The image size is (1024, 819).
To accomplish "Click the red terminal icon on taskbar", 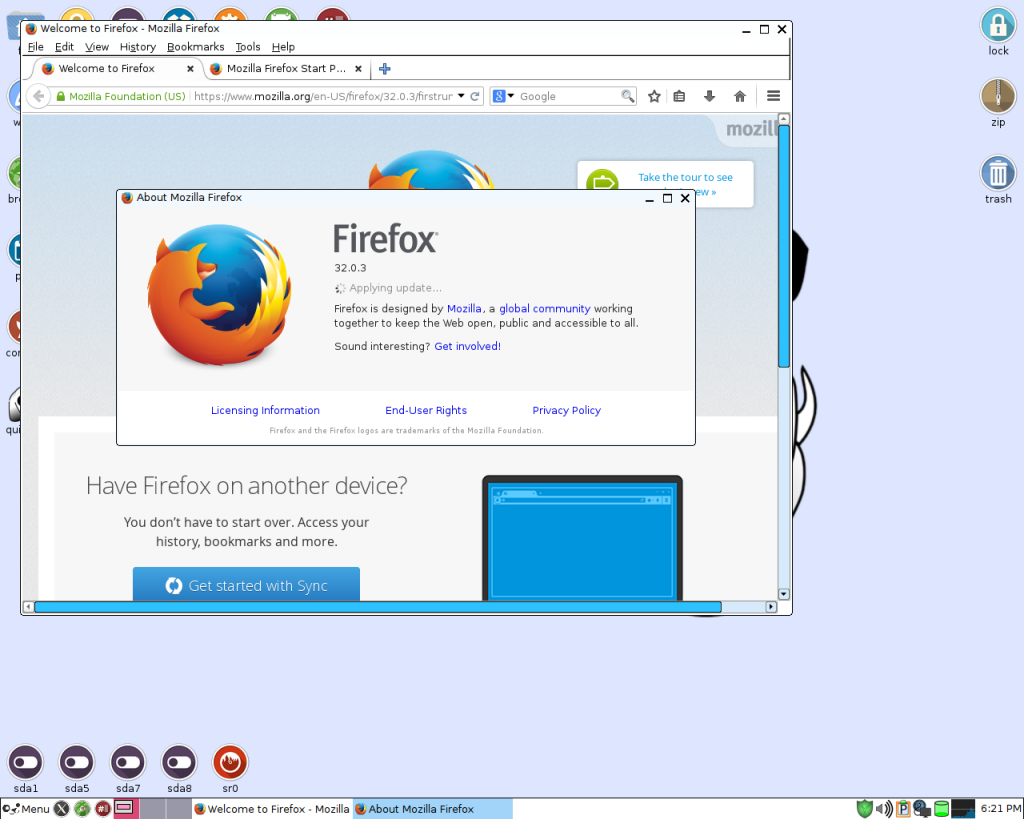I will coord(103,809).
